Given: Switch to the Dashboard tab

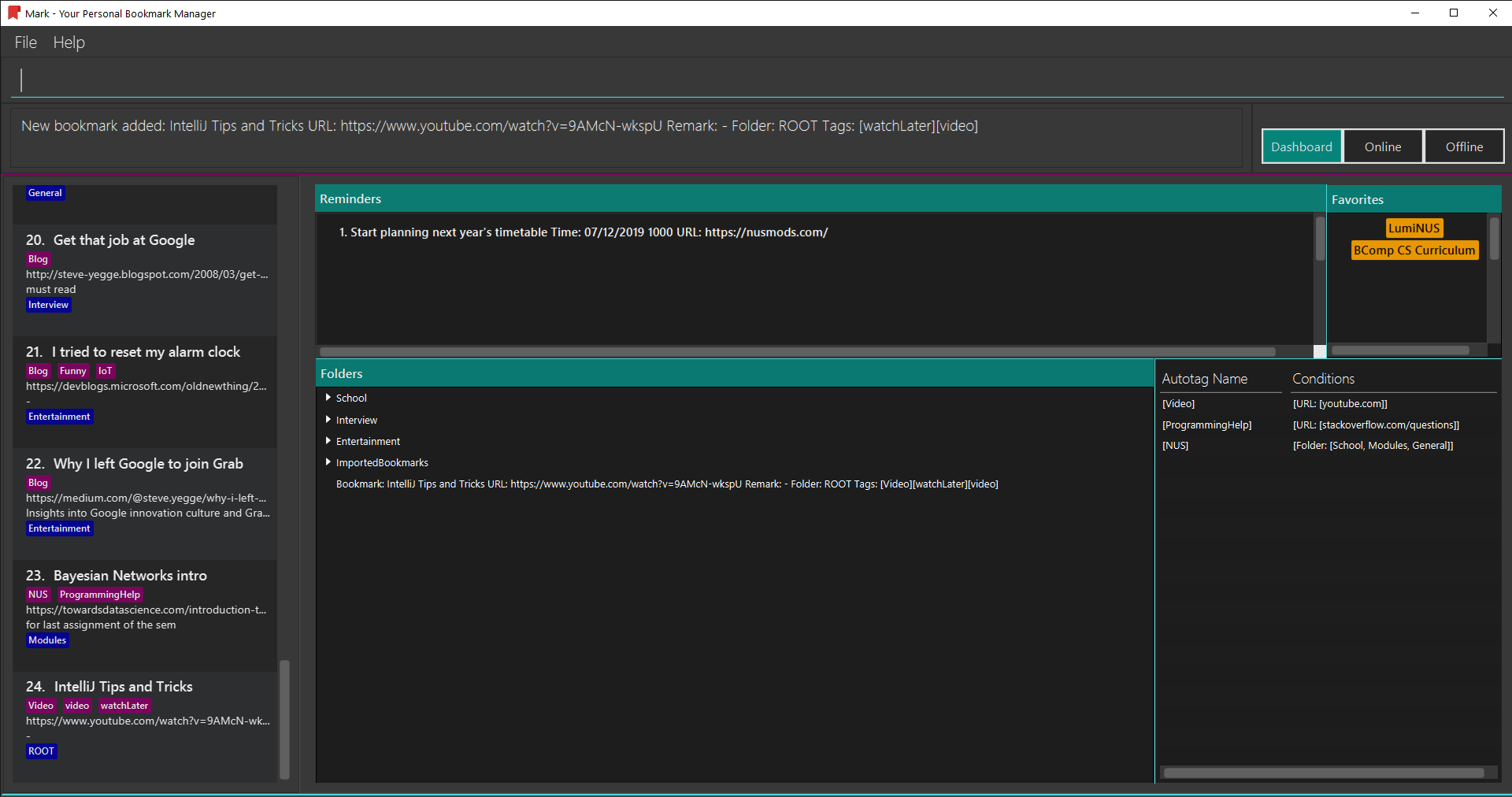Looking at the screenshot, I should click(x=1302, y=146).
